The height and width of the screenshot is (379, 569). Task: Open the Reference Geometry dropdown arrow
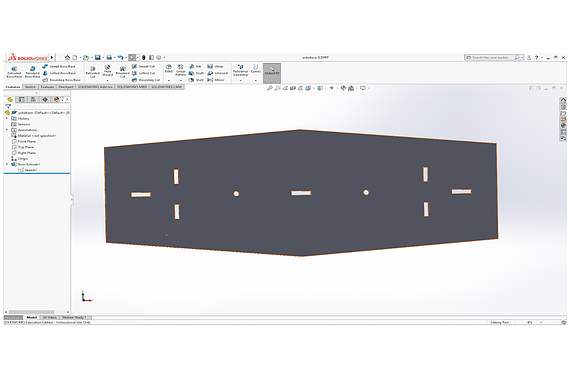[240, 81]
